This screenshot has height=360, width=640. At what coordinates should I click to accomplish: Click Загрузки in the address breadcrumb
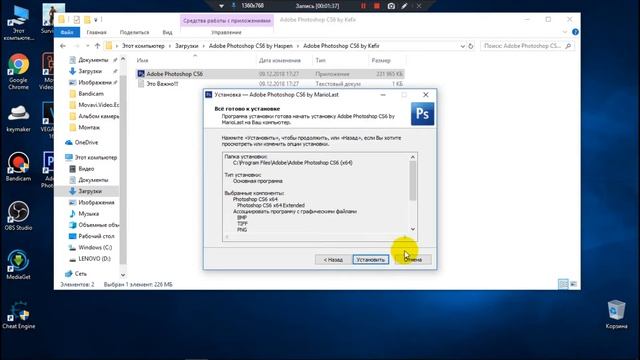(187, 46)
